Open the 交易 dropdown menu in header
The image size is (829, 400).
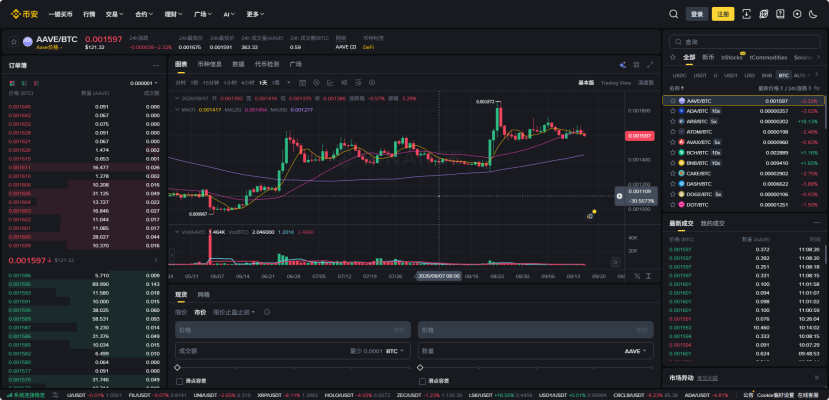pyautogui.click(x=114, y=14)
